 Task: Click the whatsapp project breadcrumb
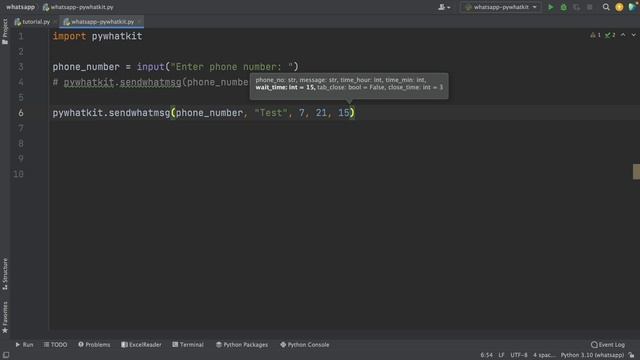[x=20, y=7]
